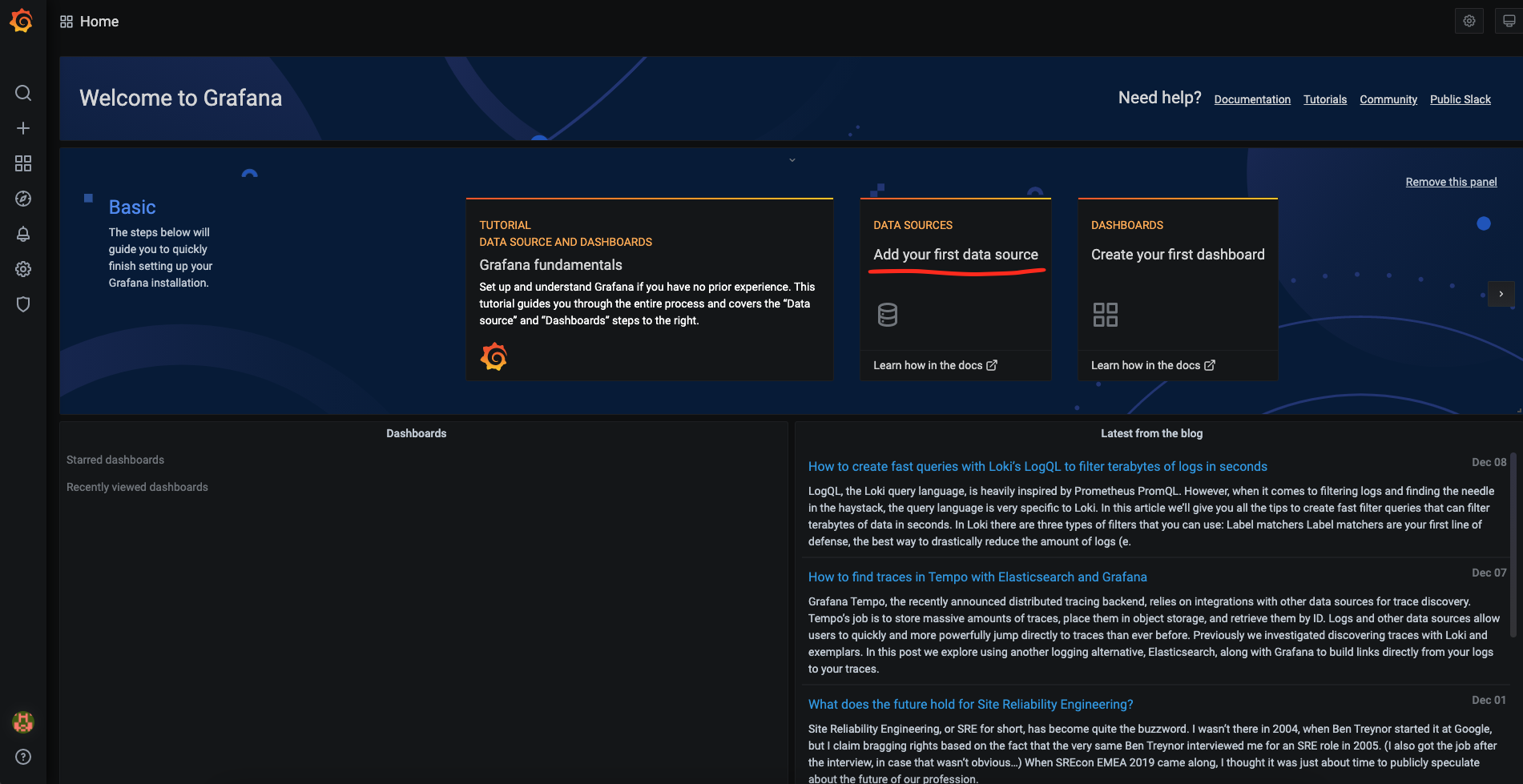Open the Documentation help link

click(x=1252, y=99)
